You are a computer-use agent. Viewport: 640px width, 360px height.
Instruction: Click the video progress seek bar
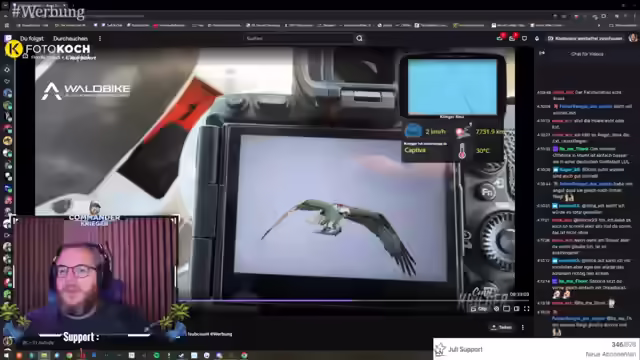tap(354, 301)
